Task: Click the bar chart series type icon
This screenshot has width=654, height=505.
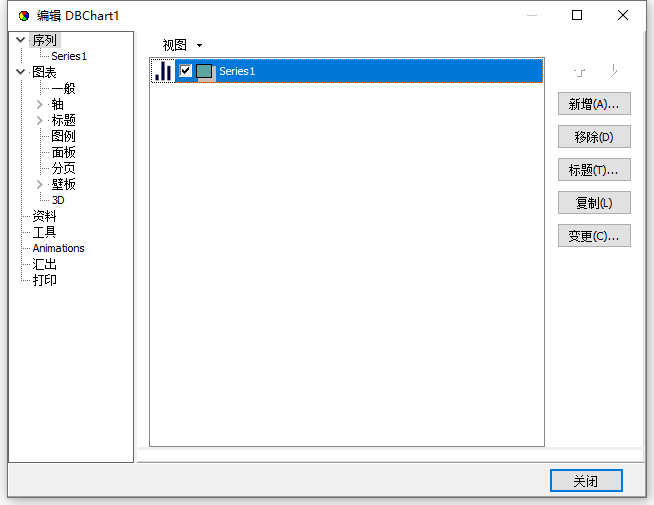Action: (163, 71)
